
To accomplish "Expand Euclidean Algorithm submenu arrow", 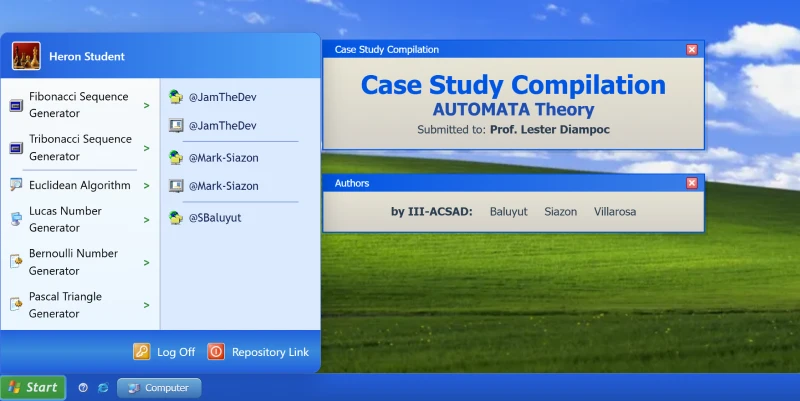I will click(146, 186).
